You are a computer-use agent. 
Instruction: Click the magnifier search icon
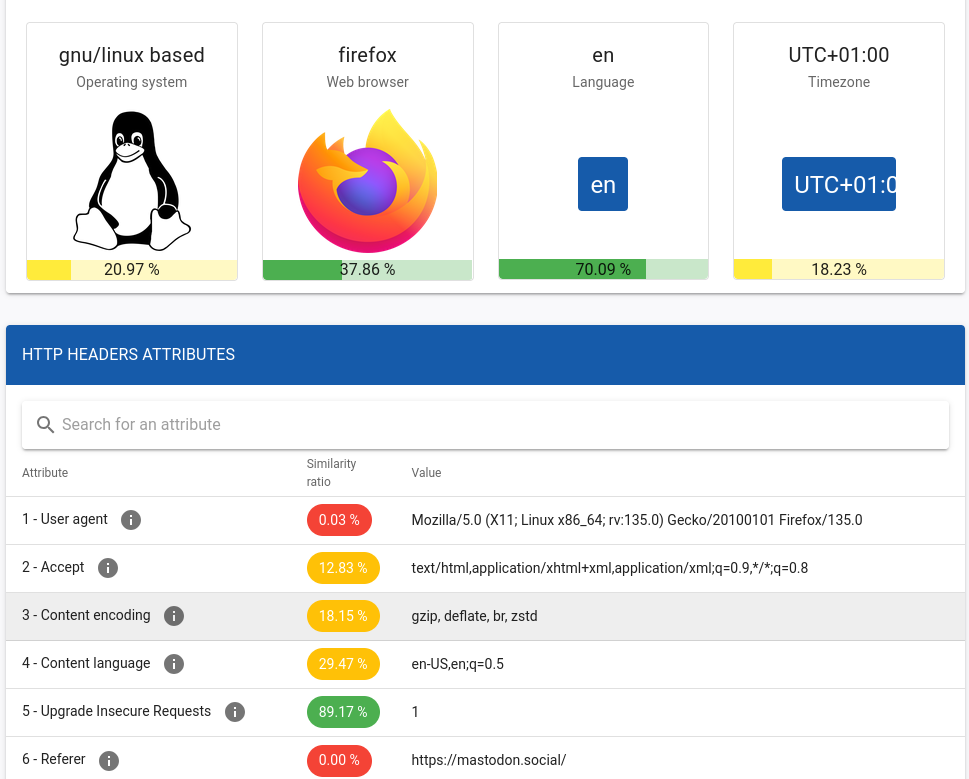(45, 424)
